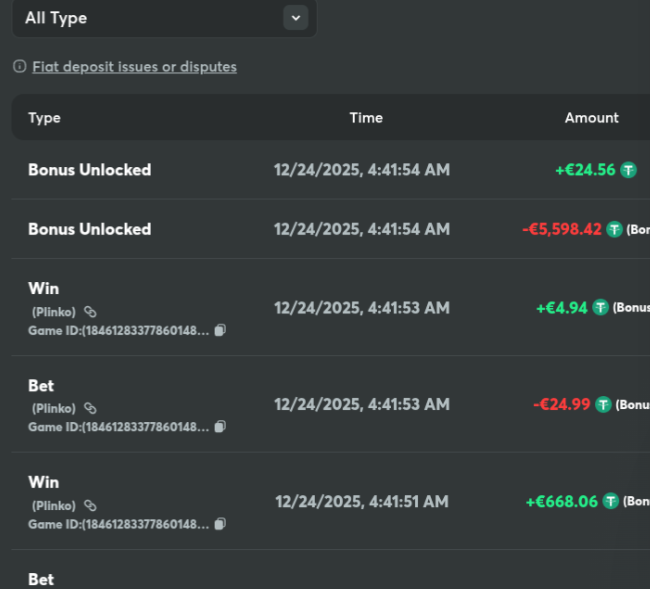Click the Tether coin icon beside +€24.56
The image size is (650, 589).
tap(628, 170)
